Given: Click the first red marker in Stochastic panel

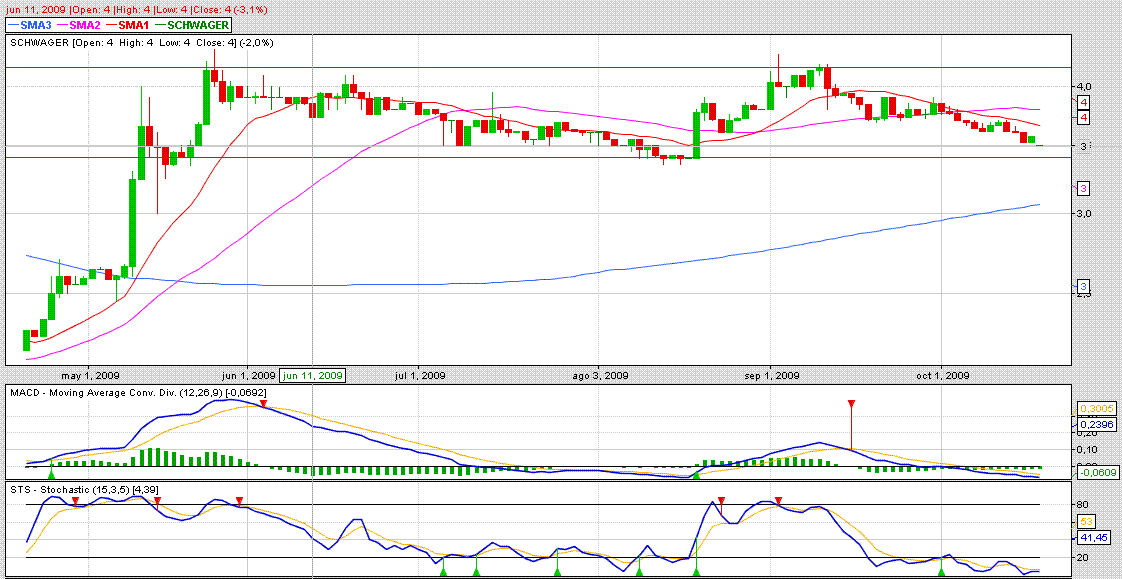Looking at the screenshot, I should point(76,499).
